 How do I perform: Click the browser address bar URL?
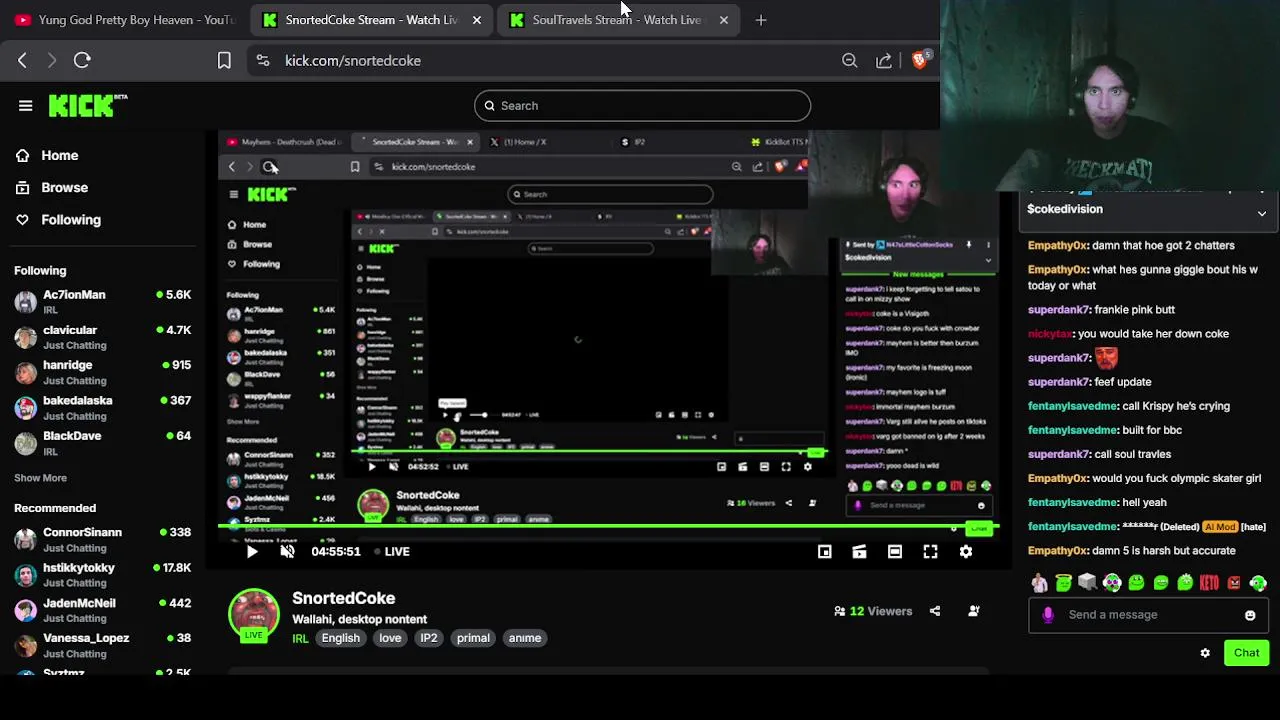[x=353, y=60]
